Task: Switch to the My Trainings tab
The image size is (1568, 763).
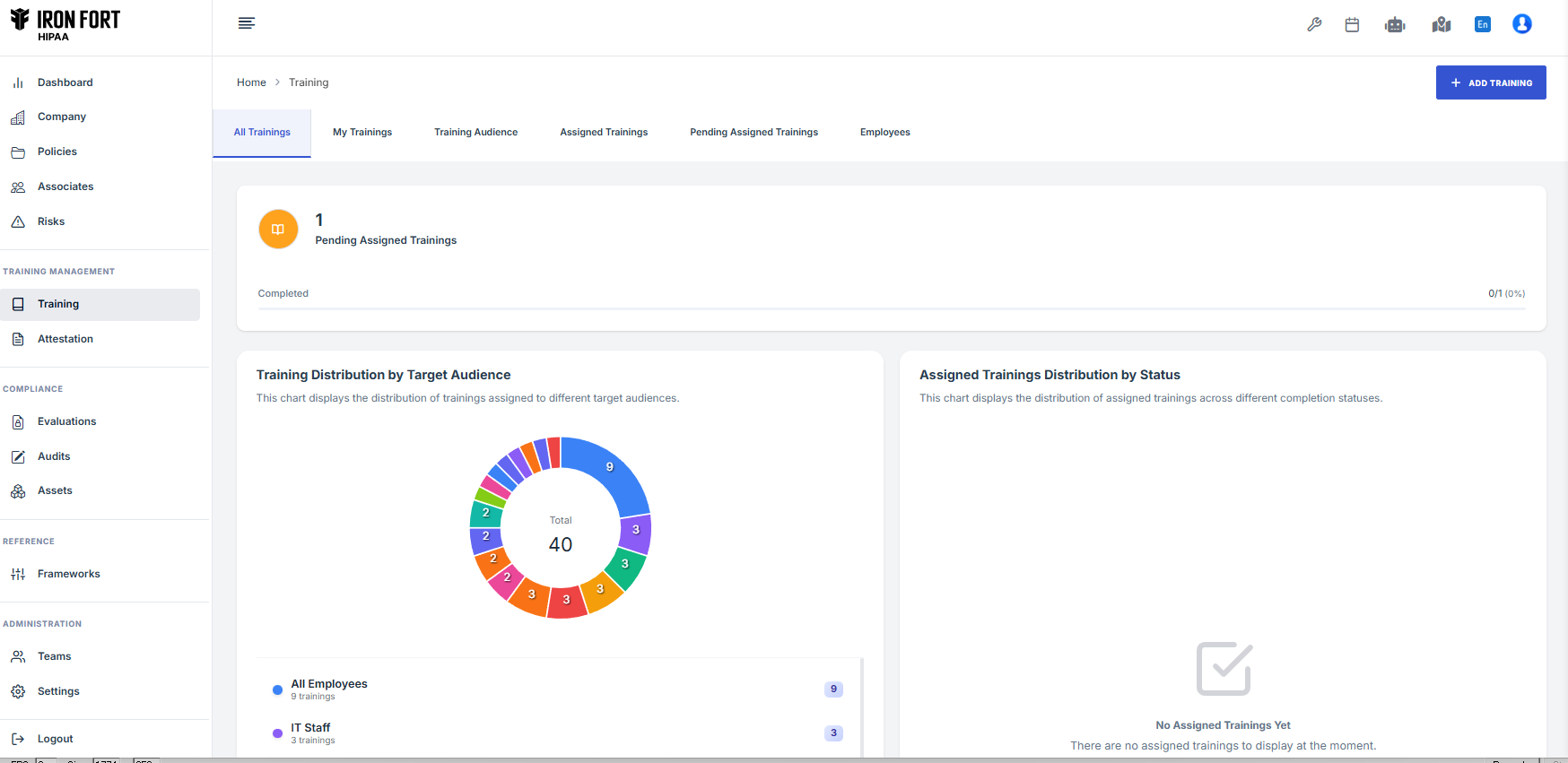Action: (x=362, y=133)
